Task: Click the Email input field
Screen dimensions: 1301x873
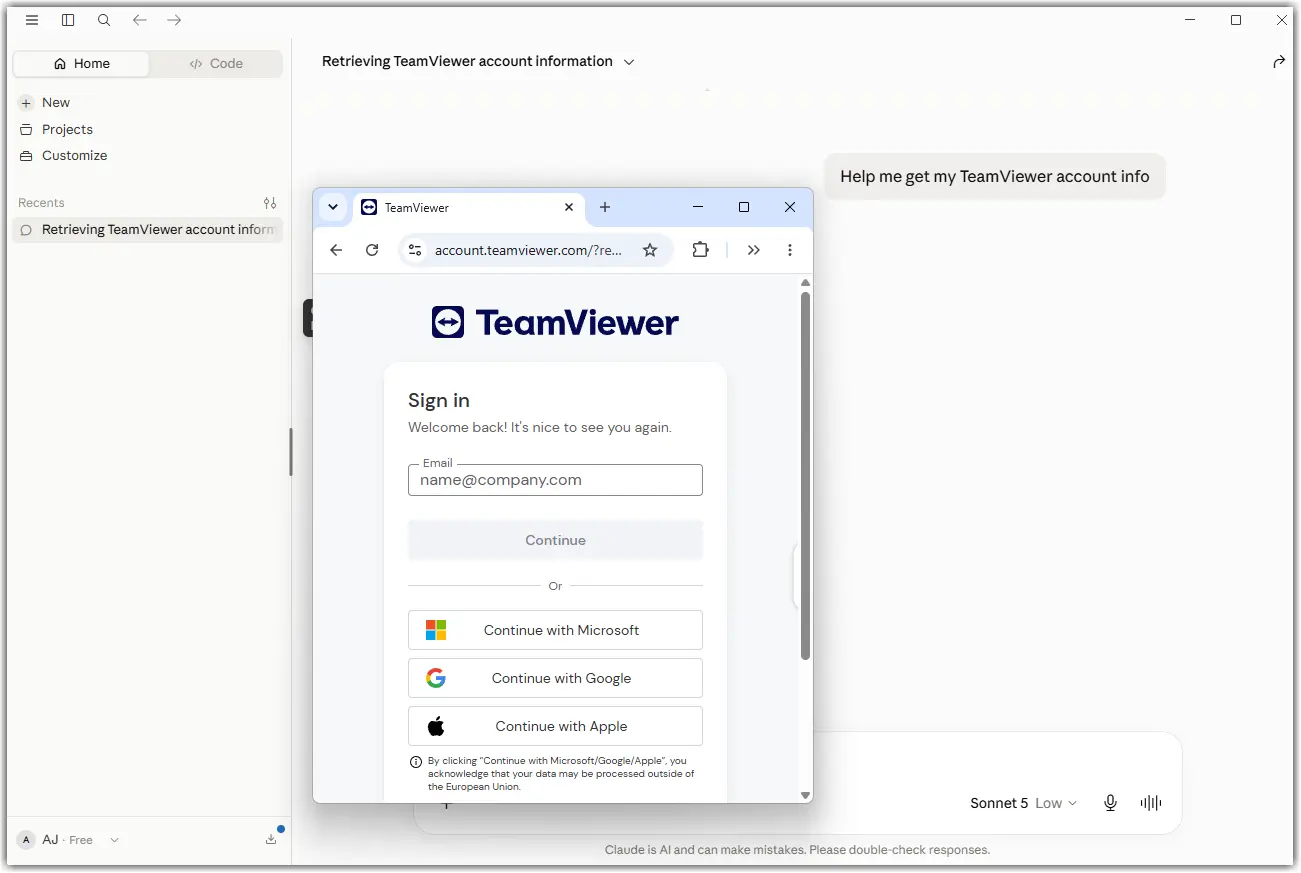Action: (x=555, y=480)
